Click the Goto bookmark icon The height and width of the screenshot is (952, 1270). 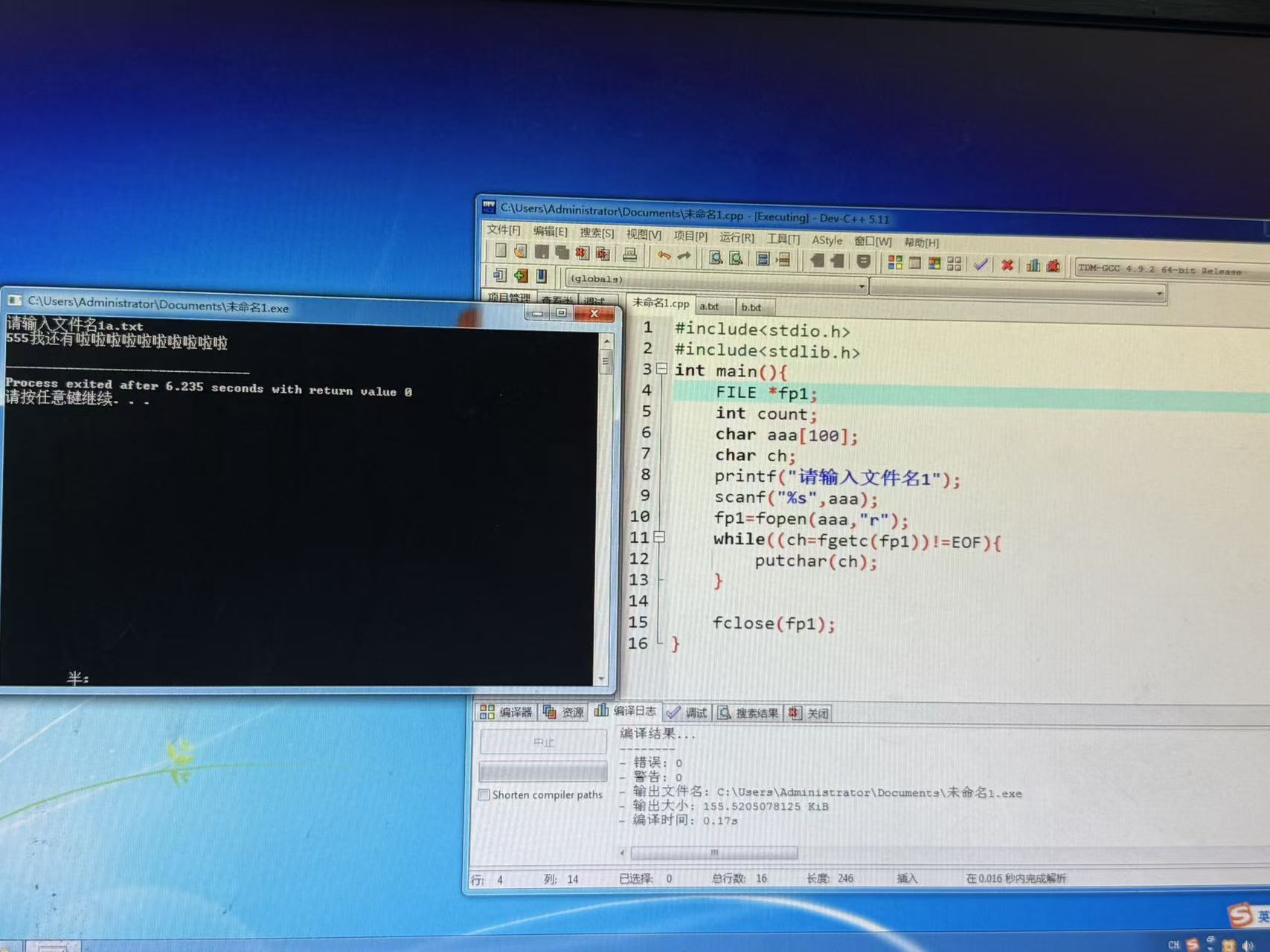point(542,276)
